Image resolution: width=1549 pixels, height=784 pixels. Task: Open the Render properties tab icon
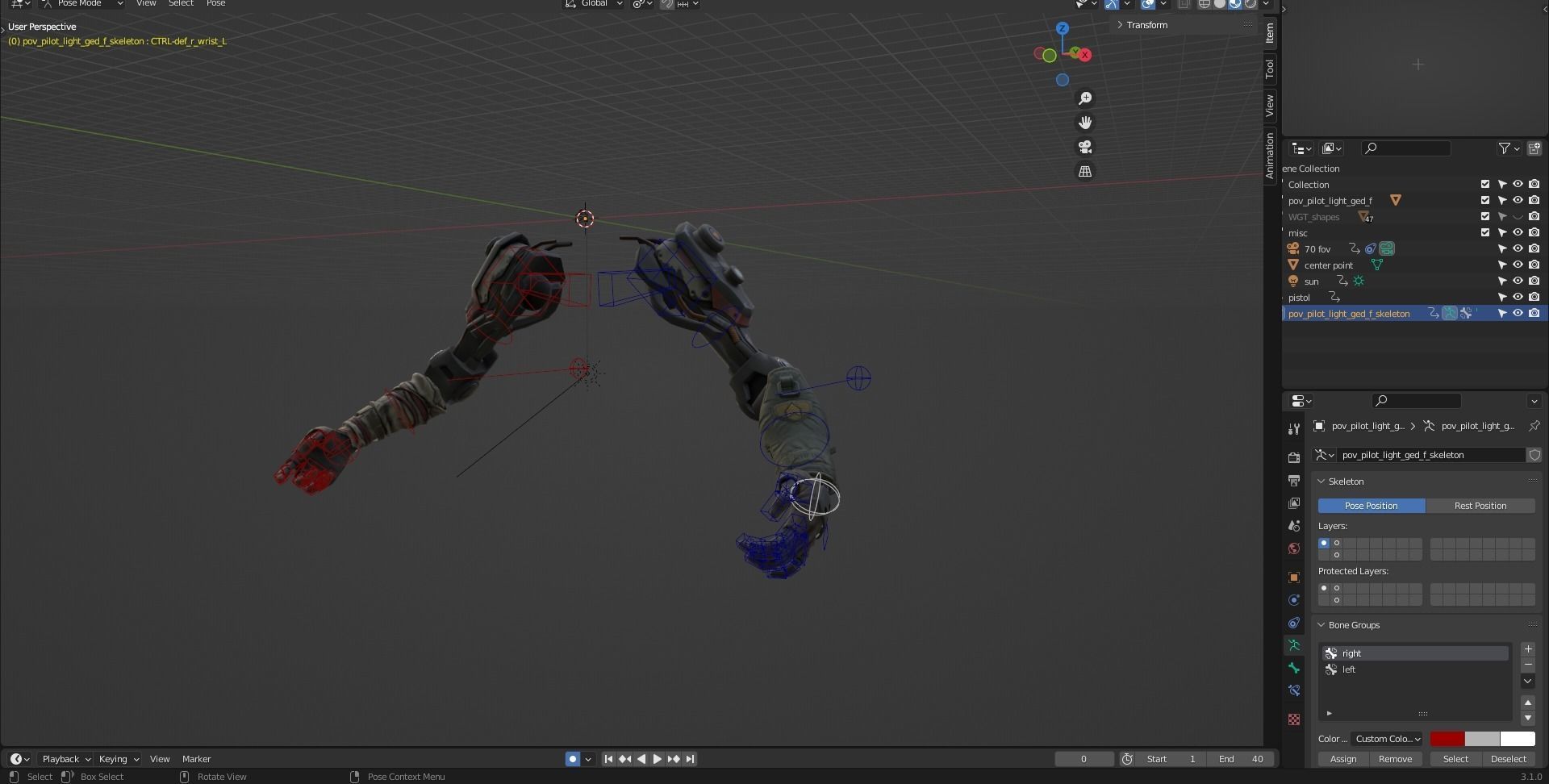tap(1294, 457)
